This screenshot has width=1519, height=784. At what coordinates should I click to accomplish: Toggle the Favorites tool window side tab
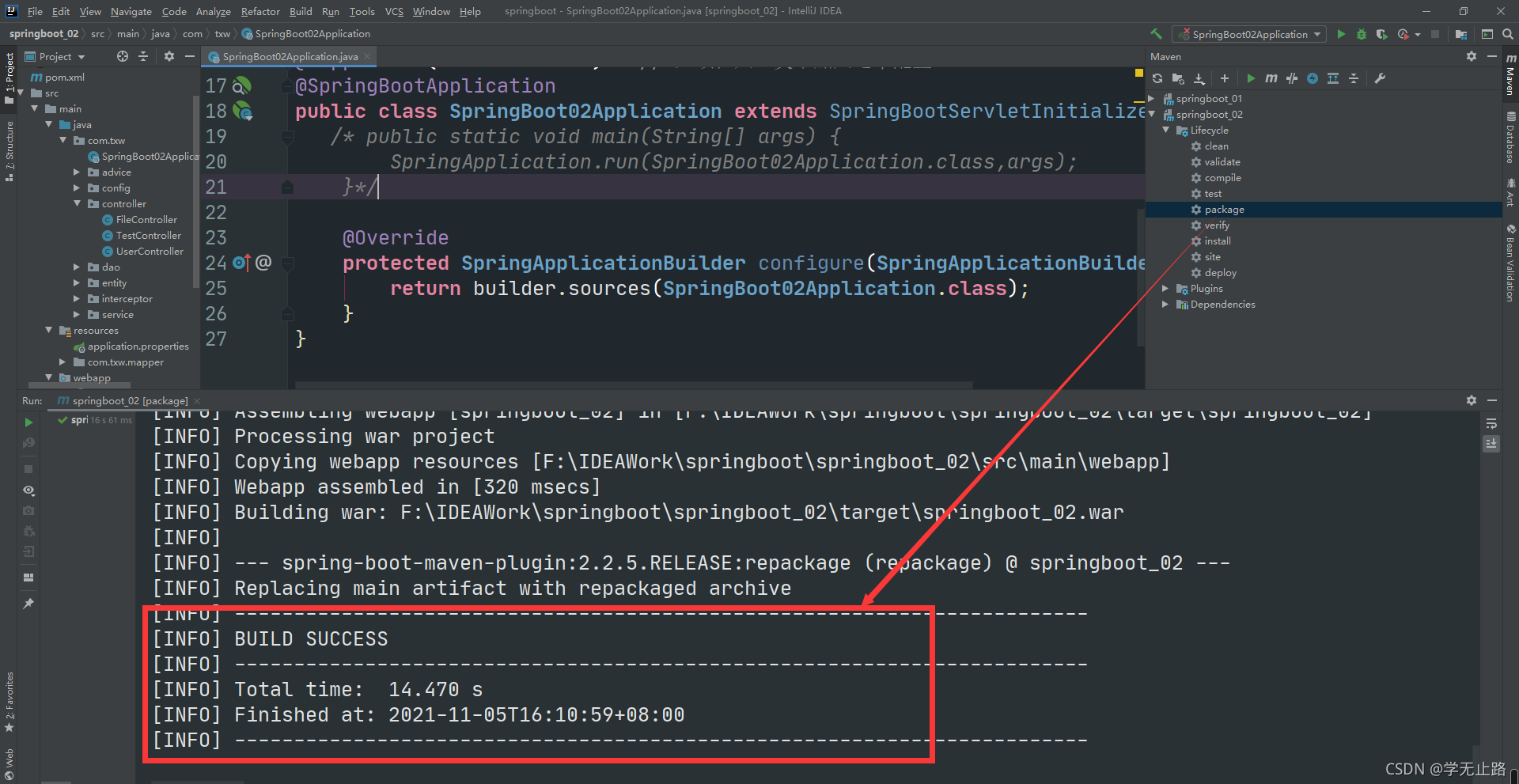(9, 702)
